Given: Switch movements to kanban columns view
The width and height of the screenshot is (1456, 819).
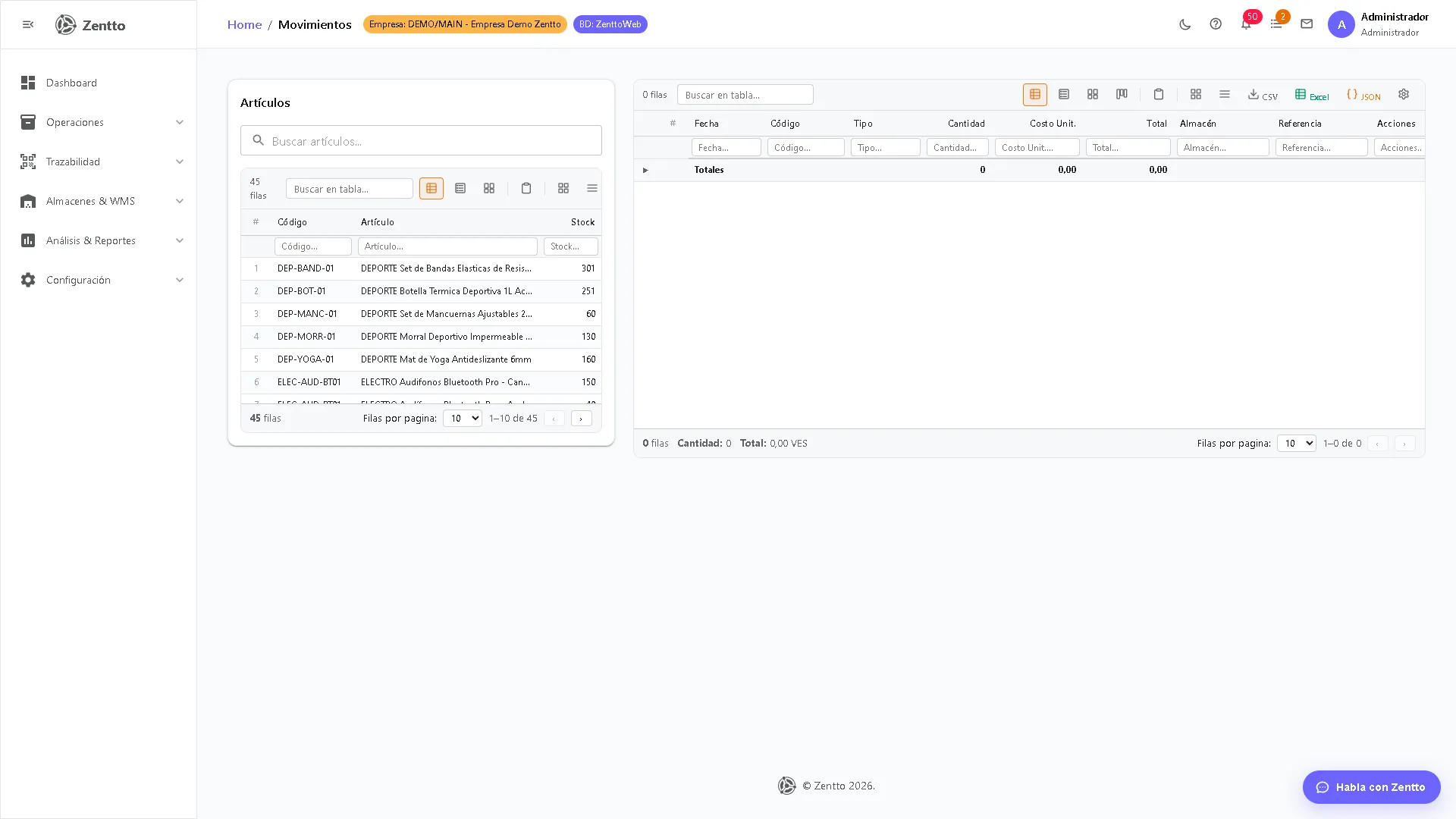Looking at the screenshot, I should point(1122,94).
